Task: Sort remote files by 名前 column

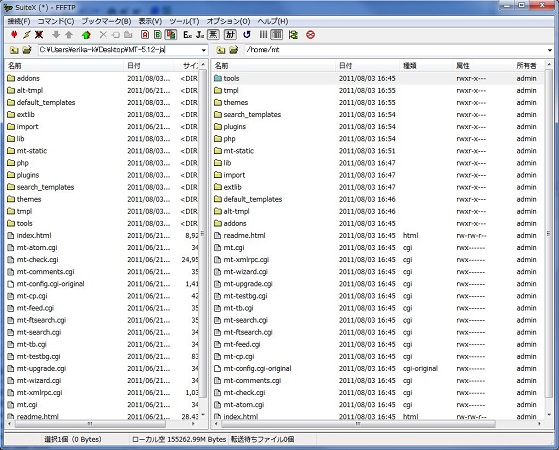Action: (273, 66)
